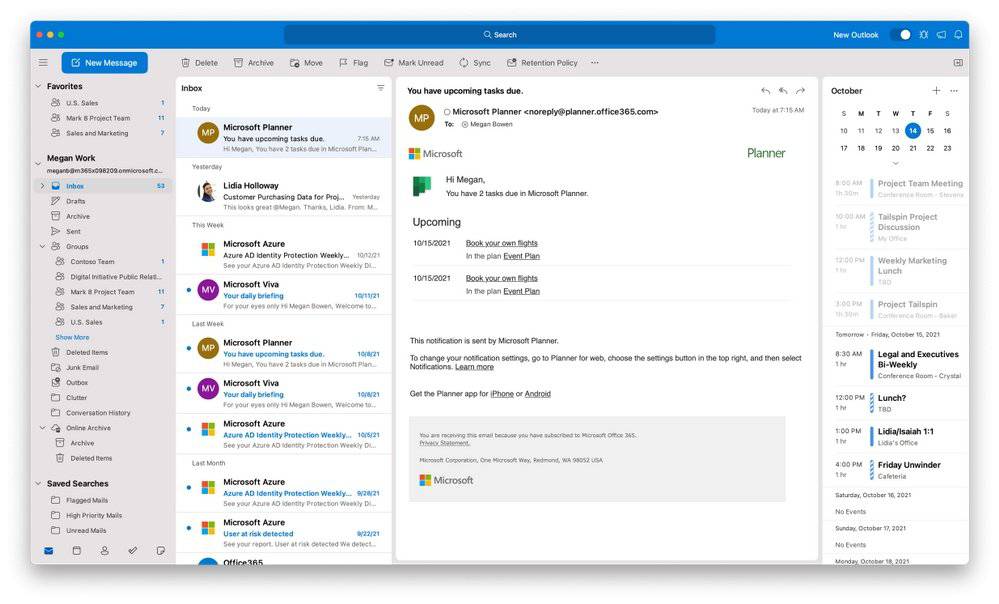Open the filter icon in the Inbox pane
The height and width of the screenshot is (604, 999).
(381, 88)
